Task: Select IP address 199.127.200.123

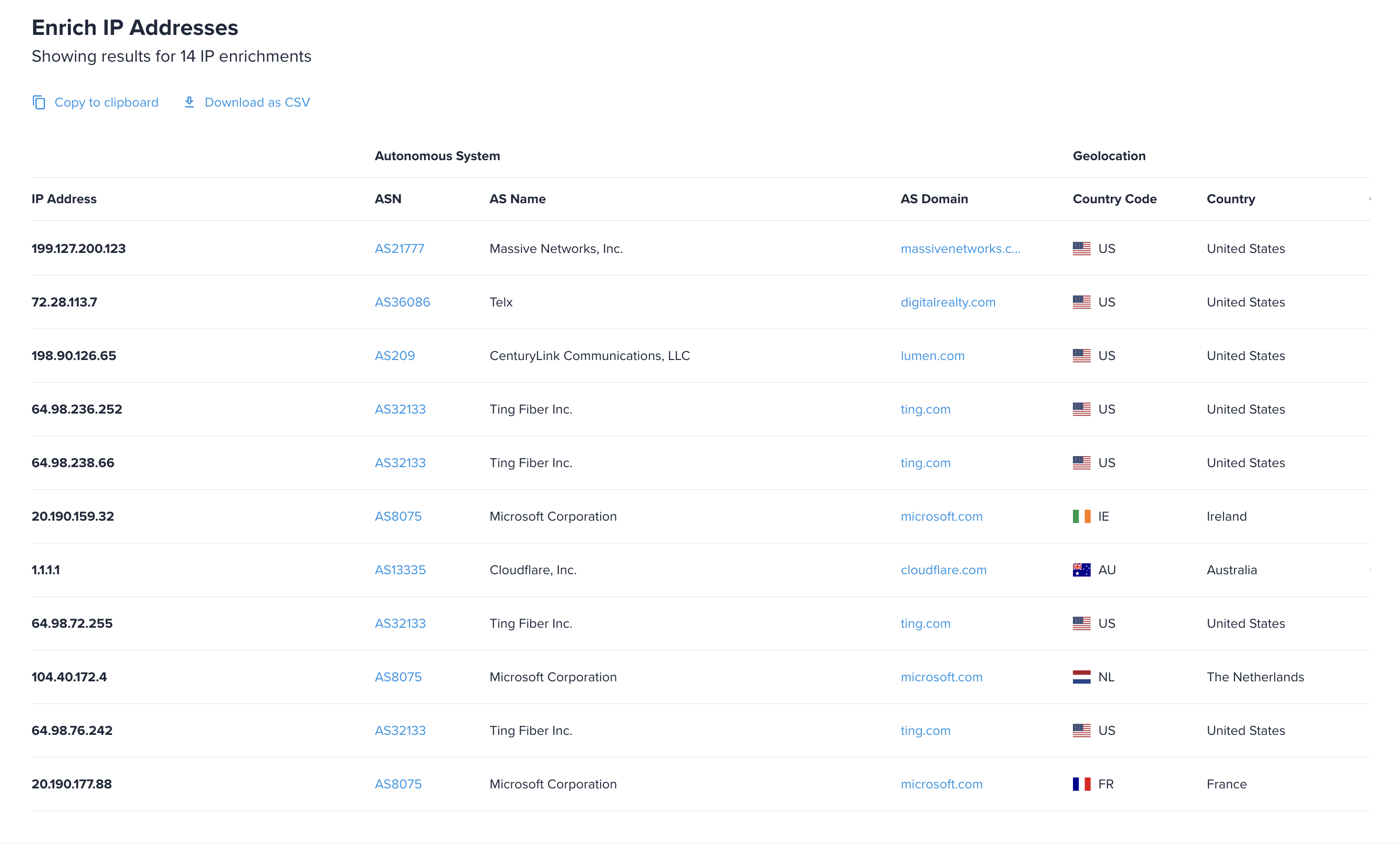Action: (x=78, y=249)
